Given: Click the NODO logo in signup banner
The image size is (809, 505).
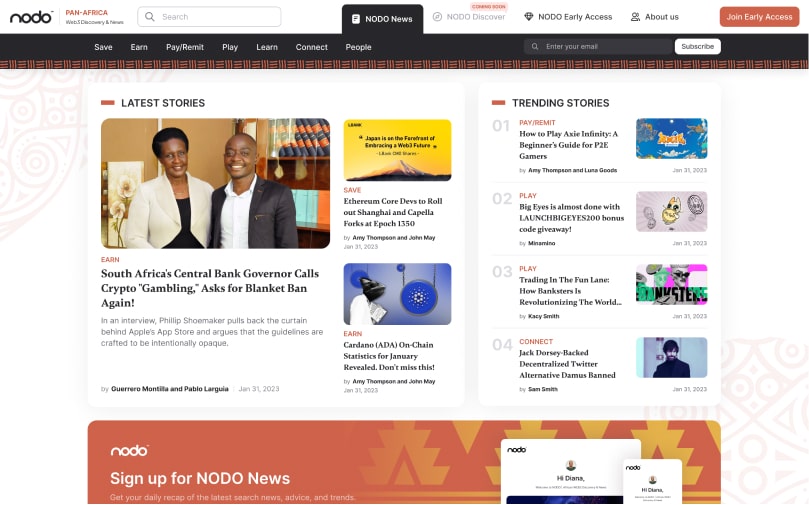Looking at the screenshot, I should [129, 451].
